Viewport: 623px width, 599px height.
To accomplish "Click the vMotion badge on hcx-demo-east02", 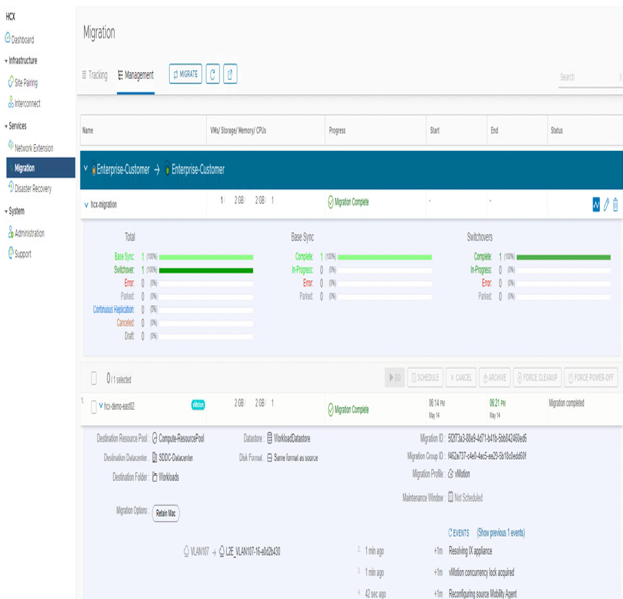I will pyautogui.click(x=198, y=405).
